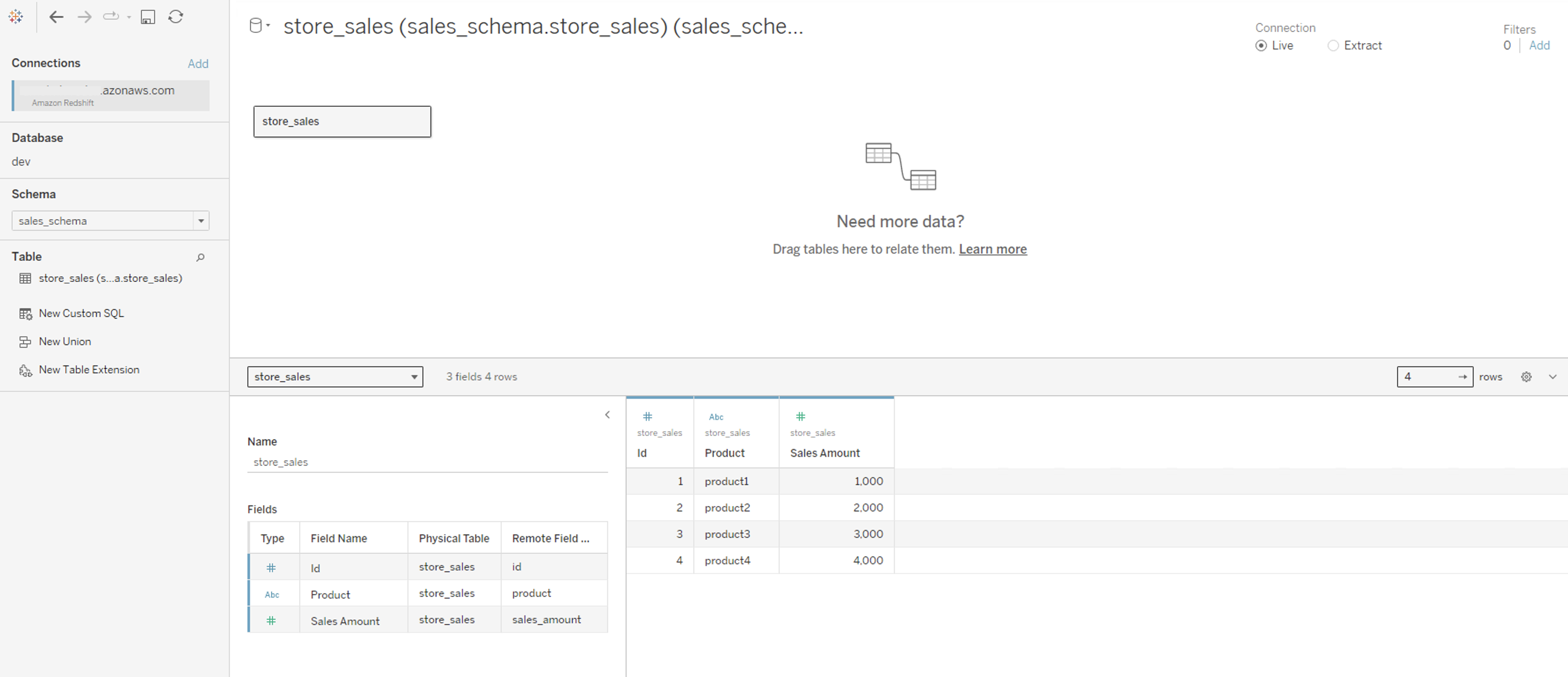Screen dimensions: 1568x677
Task: Click the refresh data source icon
Action: tap(176, 17)
